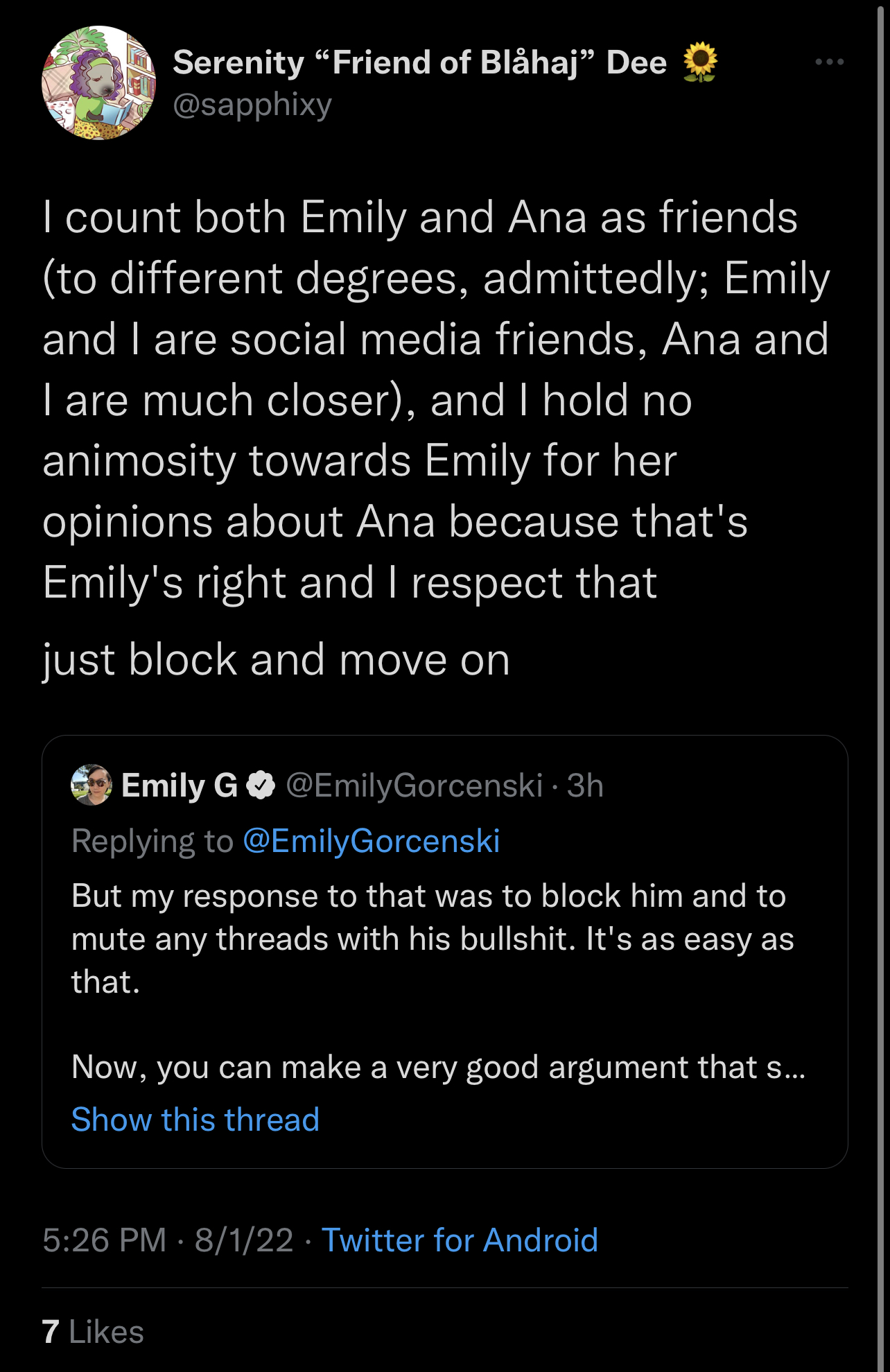Click the gray @EmilyGorcenski handle beside Emily G
Screen dimensions: 890x1372
coord(414,785)
